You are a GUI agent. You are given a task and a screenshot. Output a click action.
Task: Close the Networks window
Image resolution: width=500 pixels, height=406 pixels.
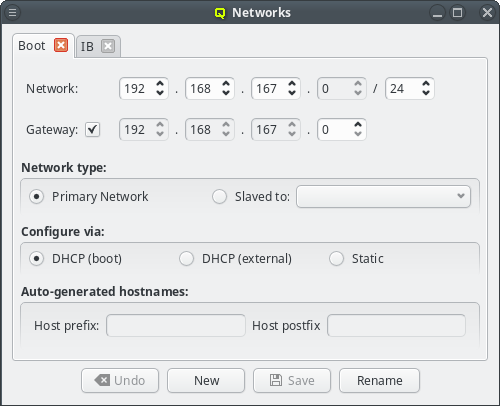point(487,13)
